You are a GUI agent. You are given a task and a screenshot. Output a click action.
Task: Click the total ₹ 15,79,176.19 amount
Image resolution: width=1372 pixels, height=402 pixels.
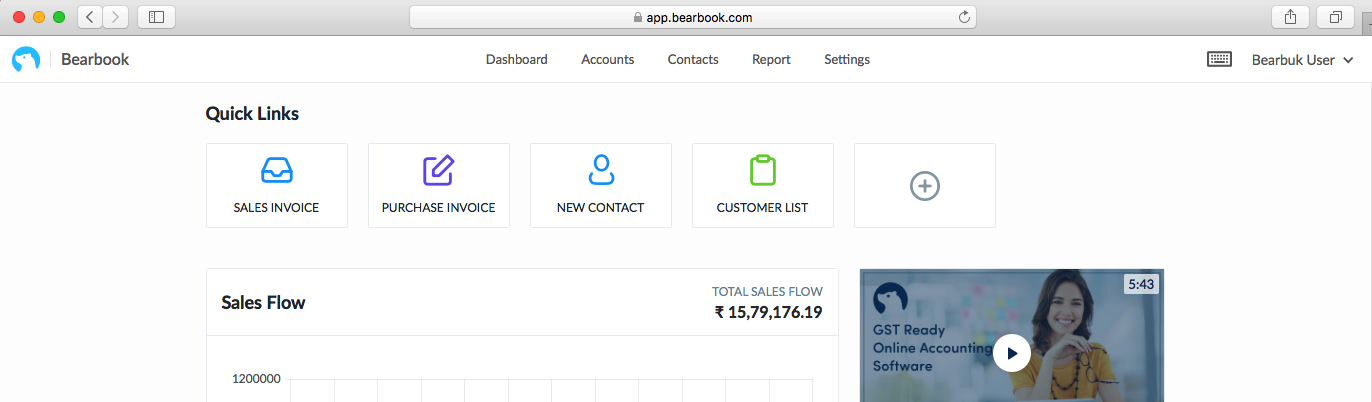768,312
